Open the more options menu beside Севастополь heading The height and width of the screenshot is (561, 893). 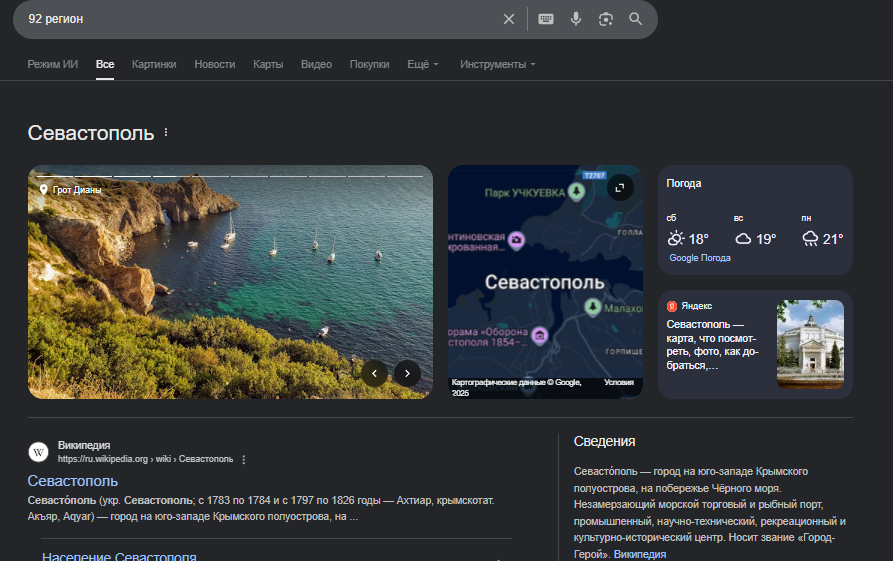166,133
